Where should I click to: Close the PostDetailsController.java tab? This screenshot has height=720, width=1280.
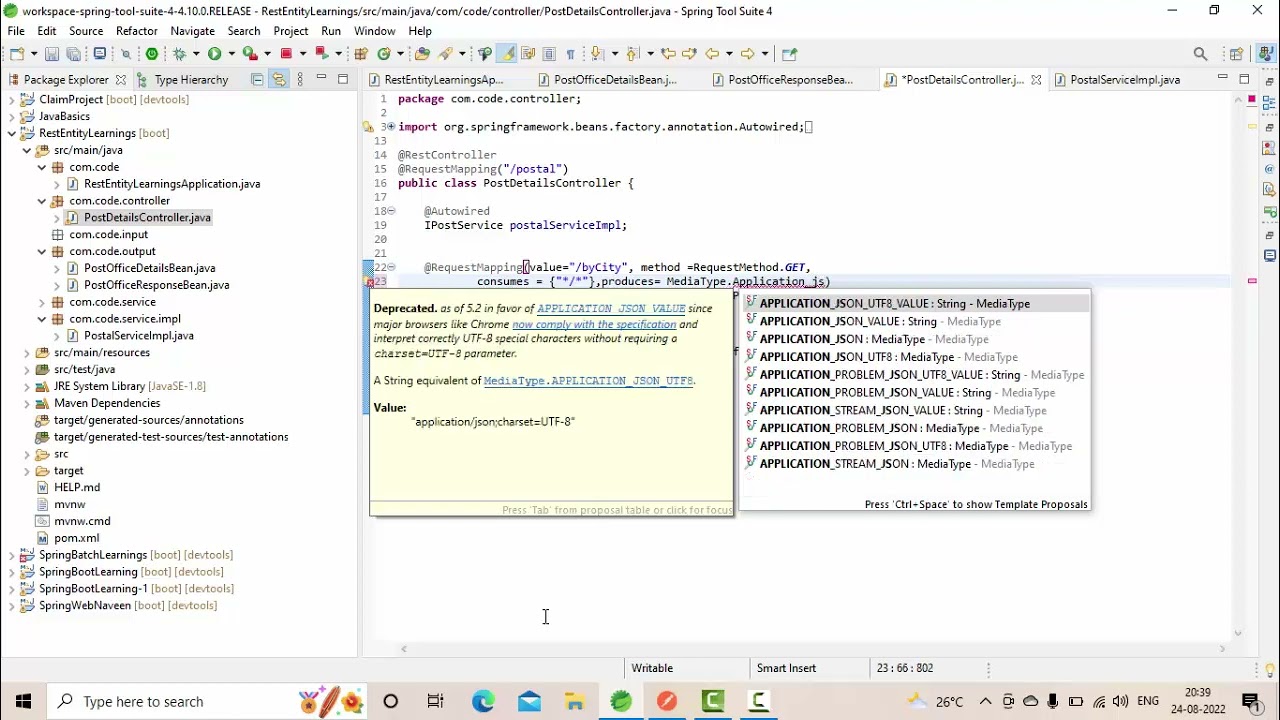1036,79
